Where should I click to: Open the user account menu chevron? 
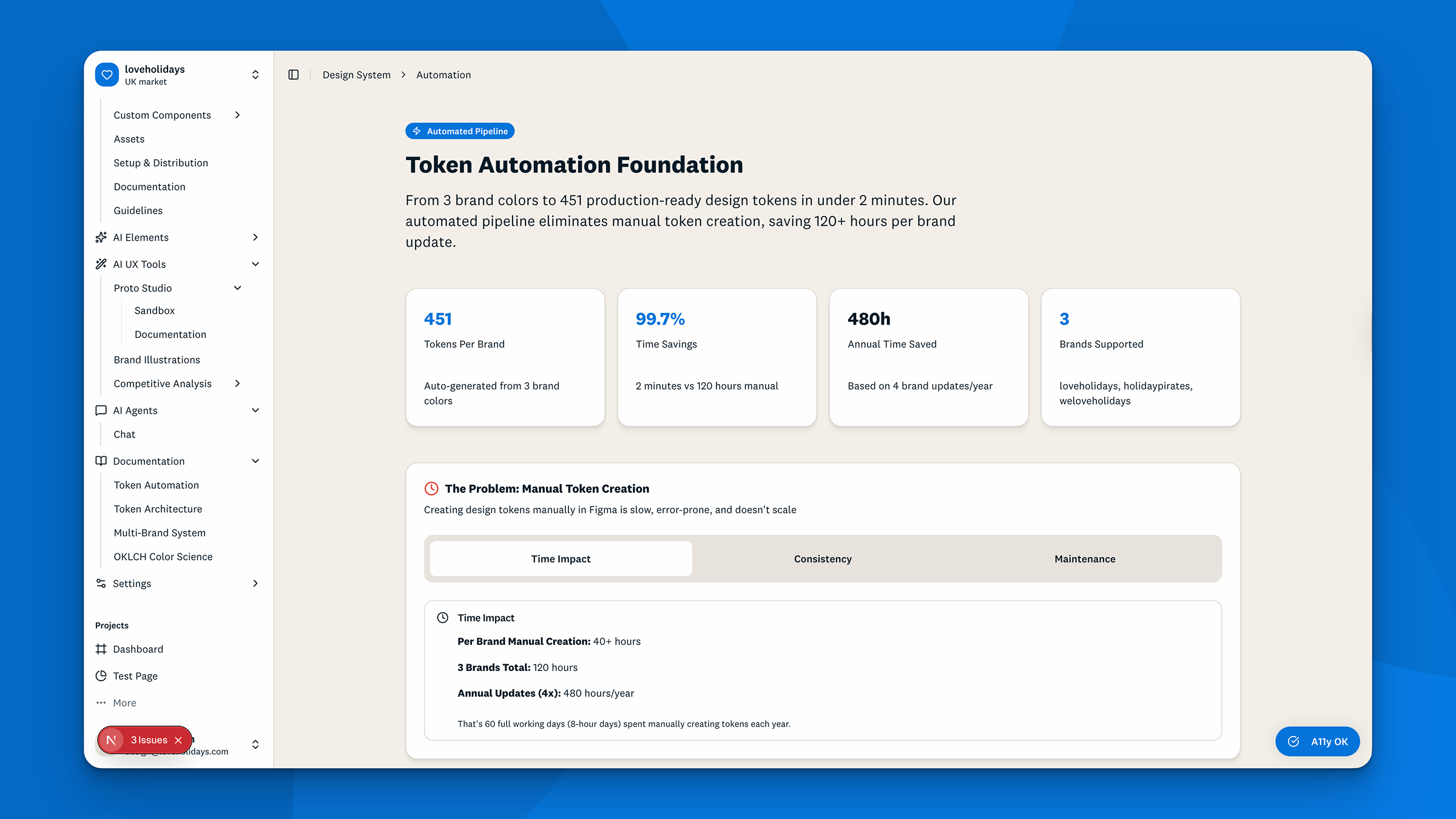pyautogui.click(x=255, y=744)
